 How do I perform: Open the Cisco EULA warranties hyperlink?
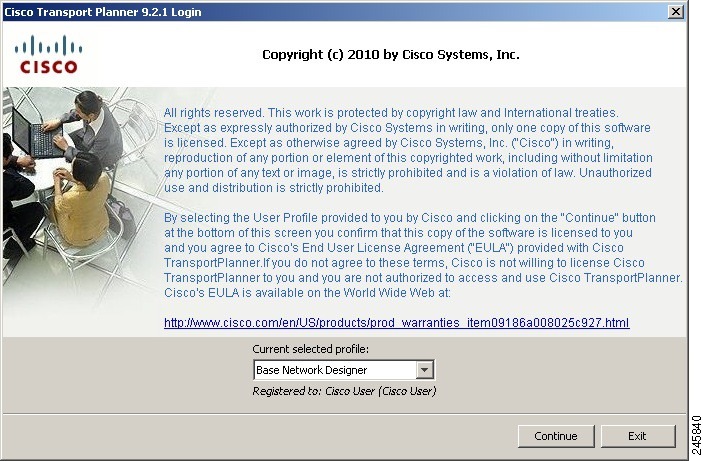[x=396, y=322]
